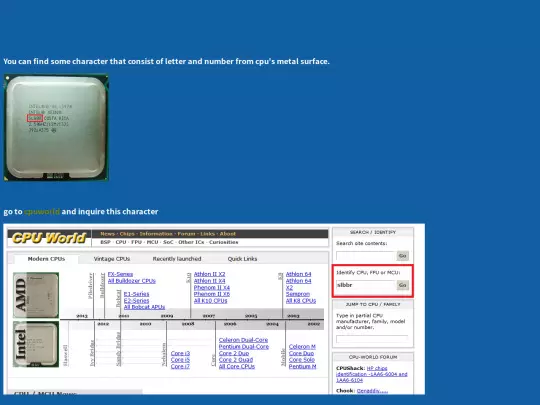The width and height of the screenshot is (540, 405).
Task: Open the Athlon II X2 link
Action: [209, 274]
